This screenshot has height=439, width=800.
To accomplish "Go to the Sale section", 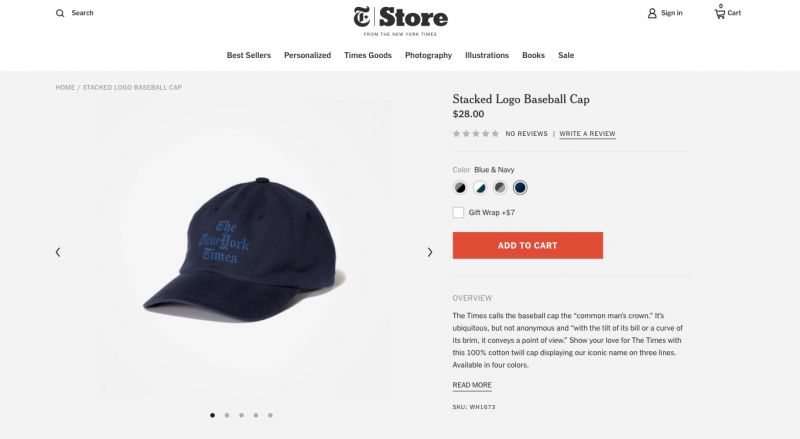I will [x=566, y=55].
